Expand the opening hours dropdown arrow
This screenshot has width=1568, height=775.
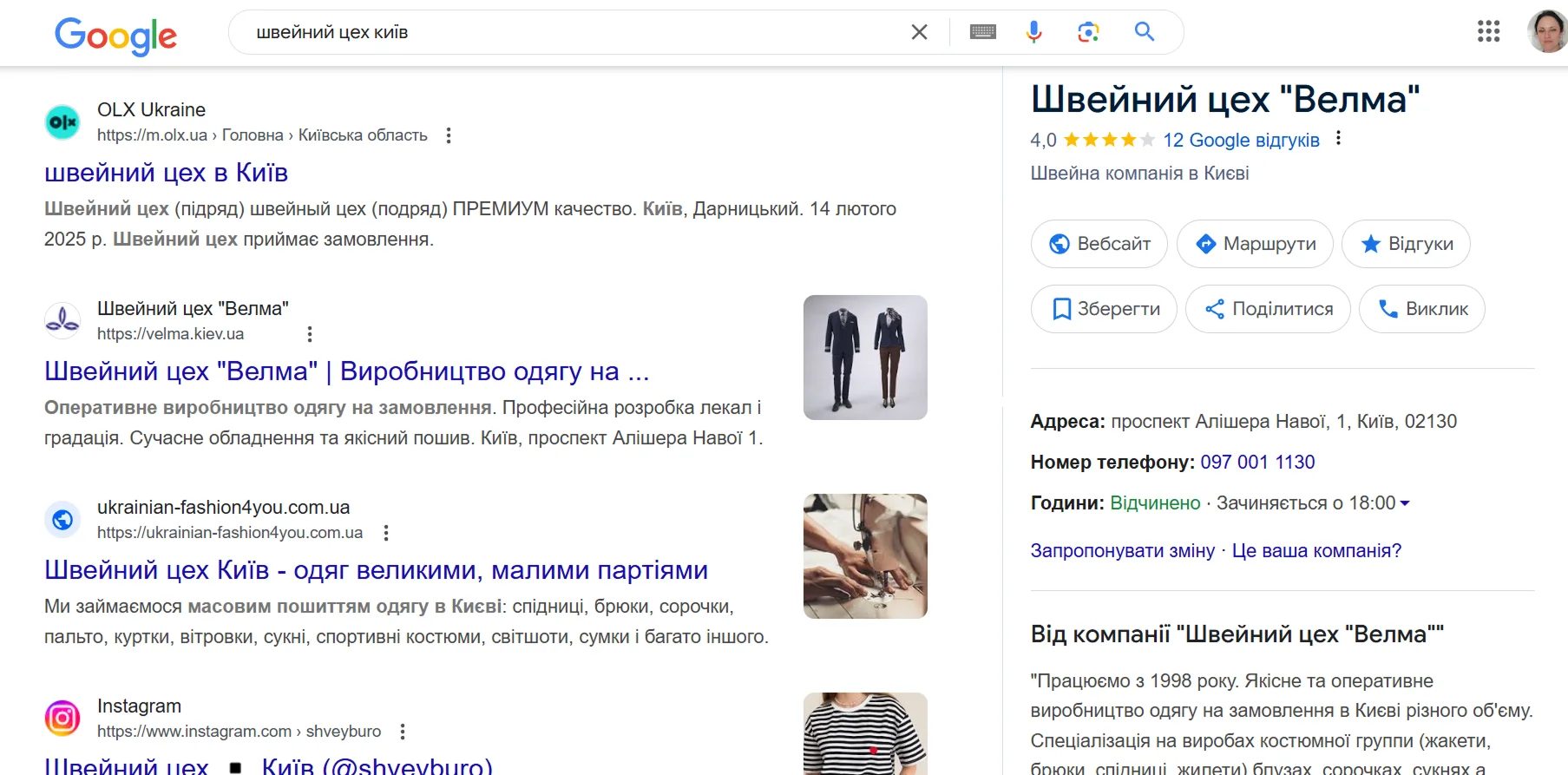[x=1405, y=503]
